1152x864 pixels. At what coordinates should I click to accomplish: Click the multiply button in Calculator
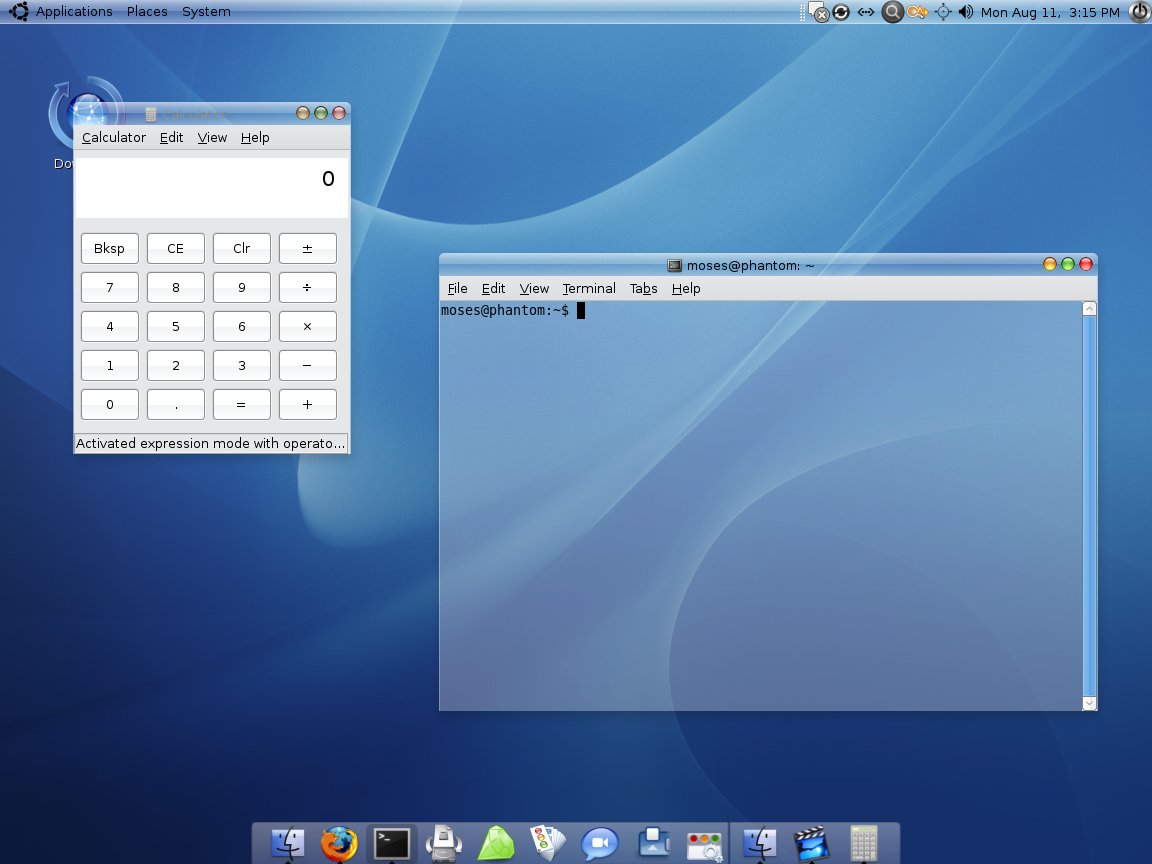pyautogui.click(x=308, y=326)
